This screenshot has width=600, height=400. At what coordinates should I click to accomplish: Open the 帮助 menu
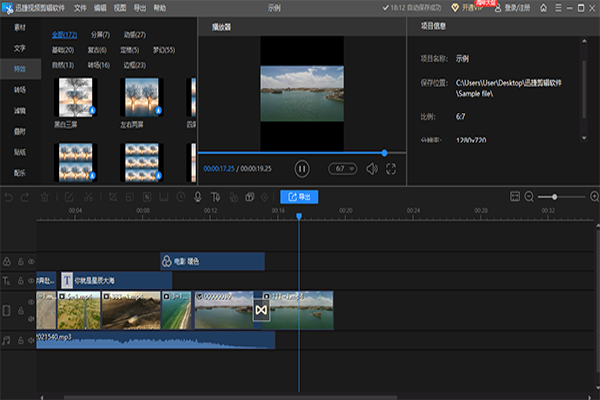click(x=160, y=6)
